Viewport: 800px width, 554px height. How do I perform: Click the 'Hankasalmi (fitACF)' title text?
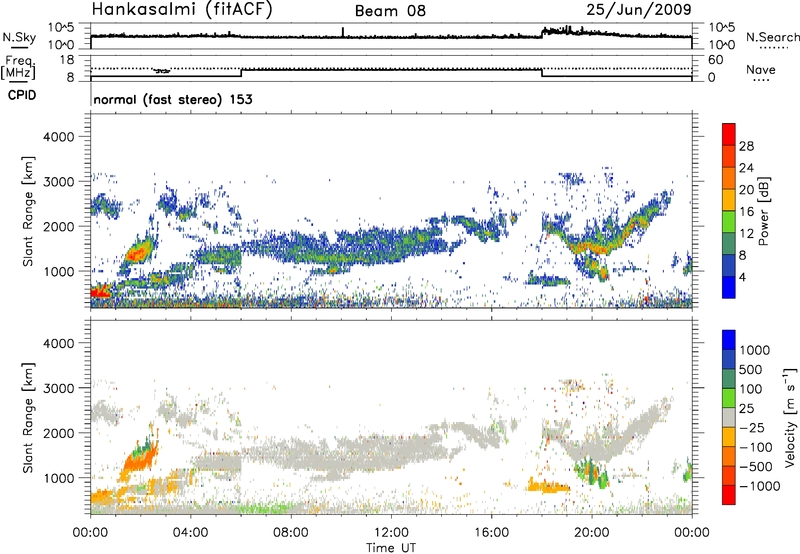tap(182, 9)
